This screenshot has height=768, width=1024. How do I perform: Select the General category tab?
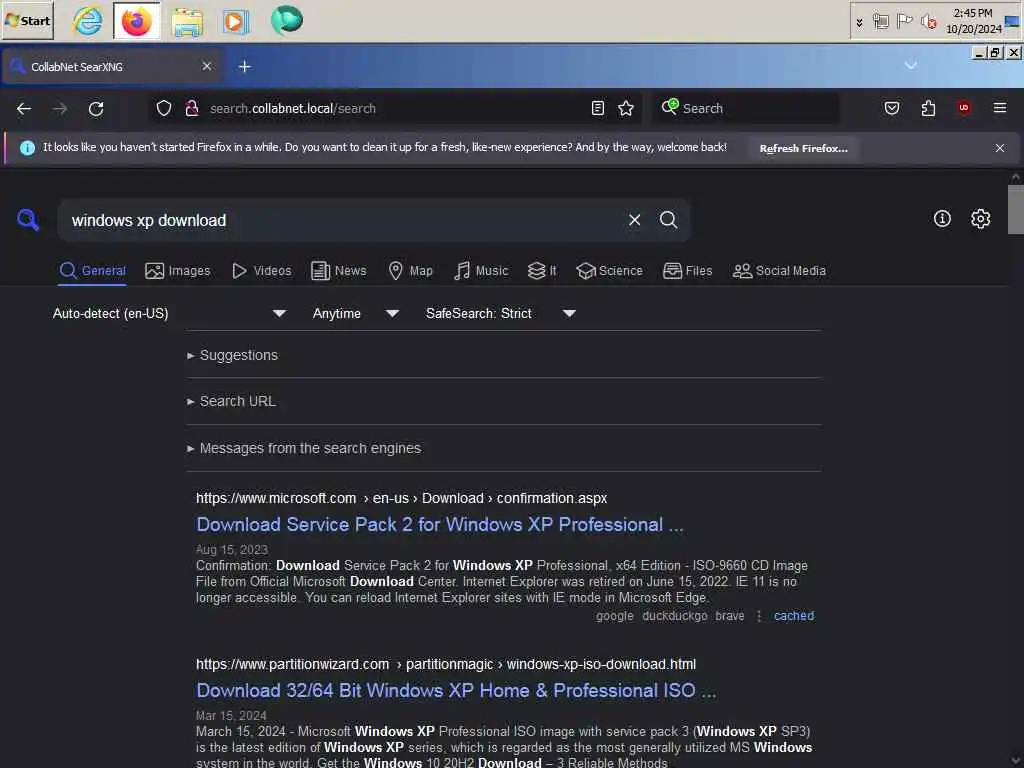[92, 270]
